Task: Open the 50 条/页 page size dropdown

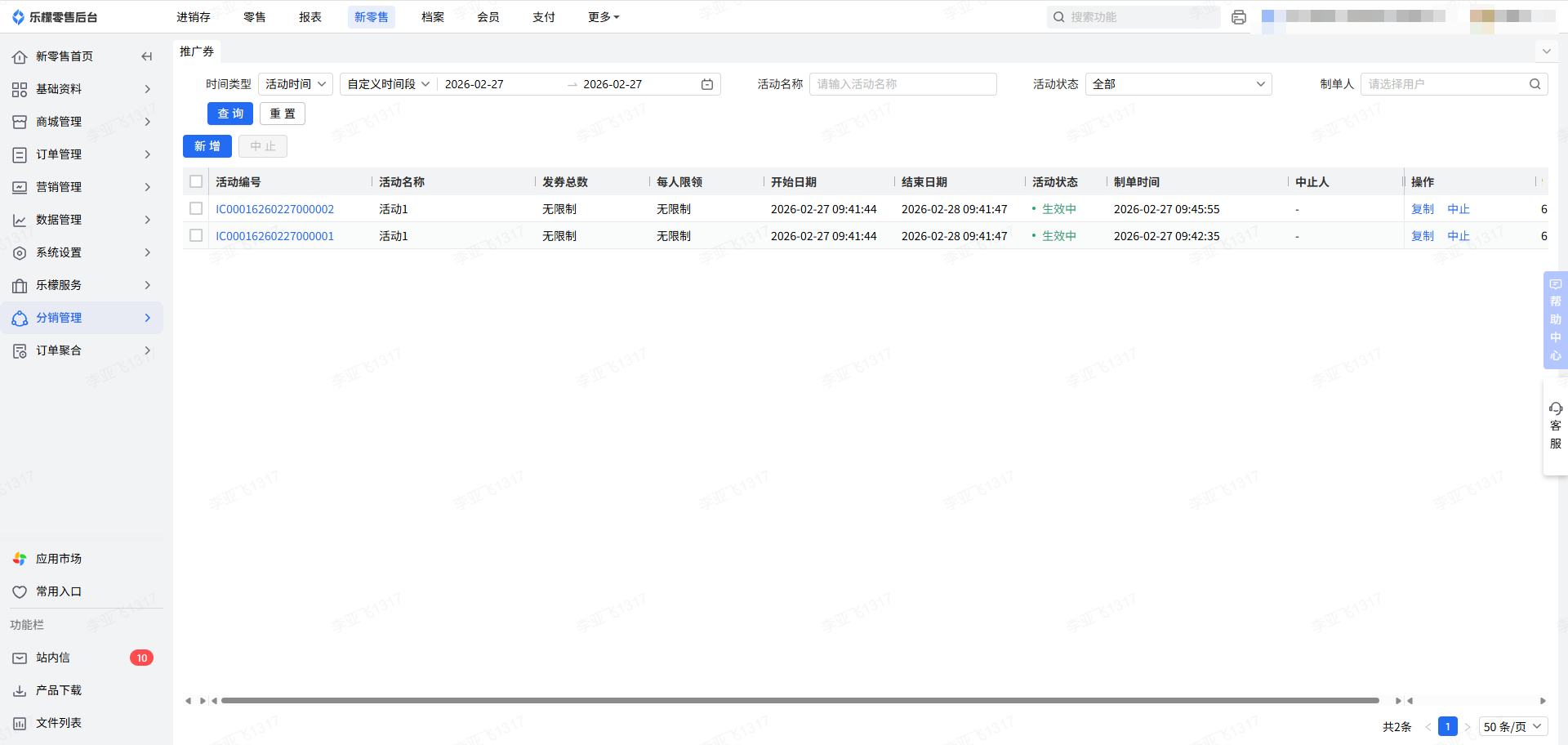Action: pos(1513,726)
